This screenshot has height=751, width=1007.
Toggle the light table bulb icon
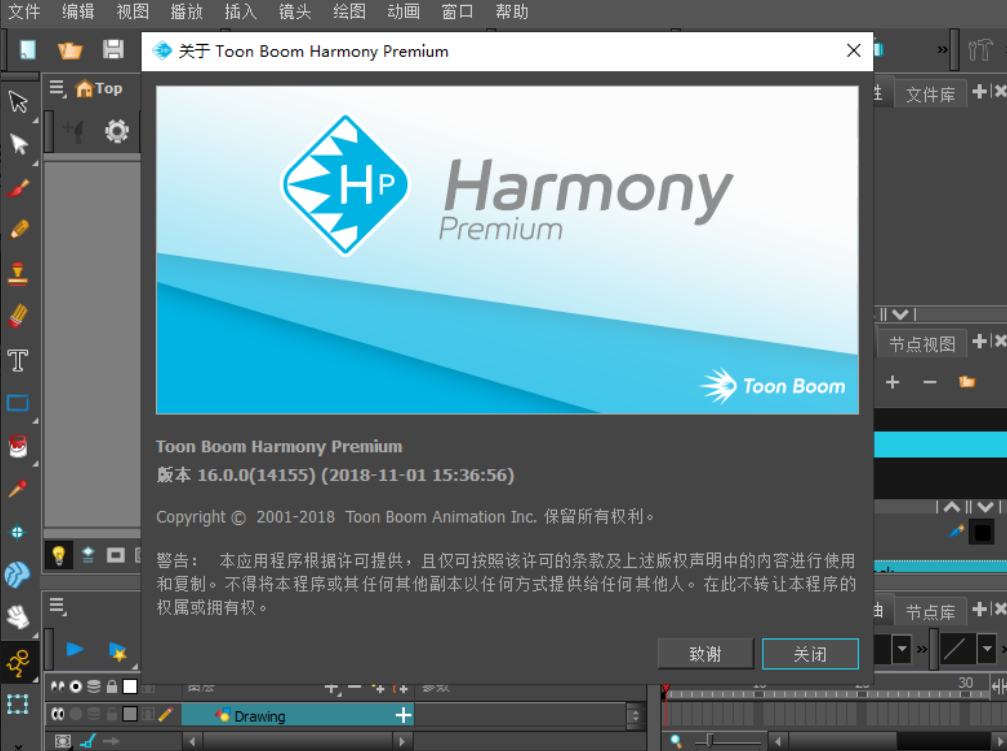point(58,555)
